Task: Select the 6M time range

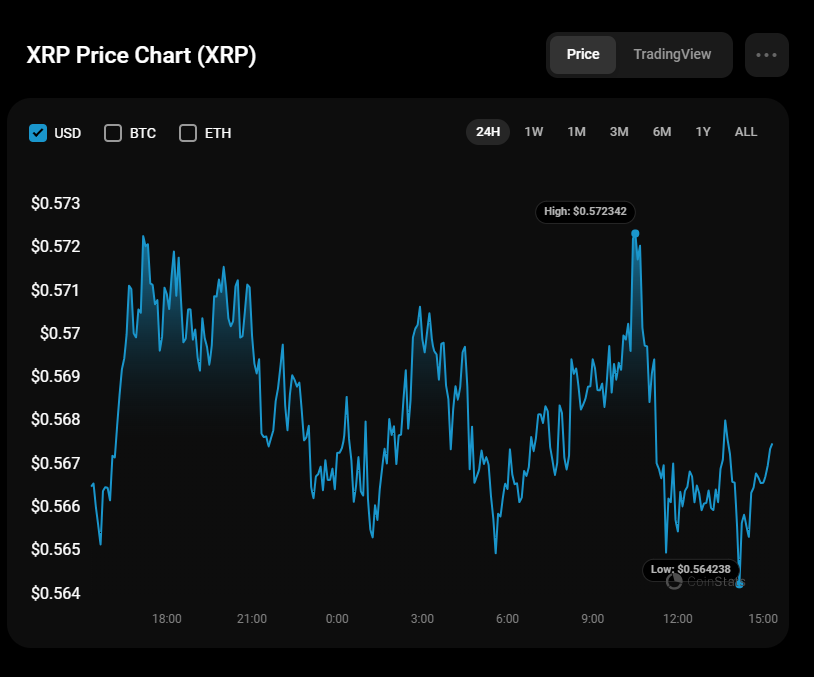Action: [662, 132]
